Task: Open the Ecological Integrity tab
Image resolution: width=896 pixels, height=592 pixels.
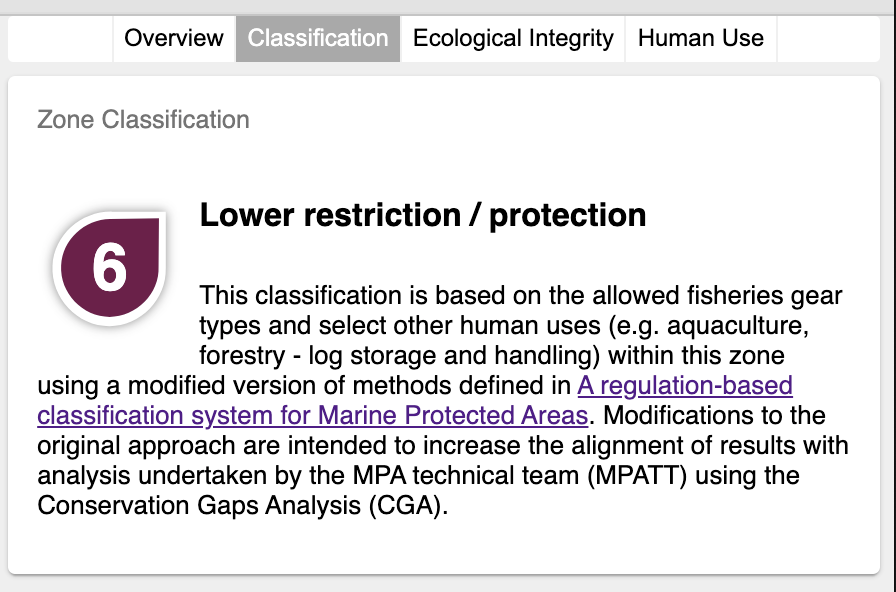Action: 514,38
